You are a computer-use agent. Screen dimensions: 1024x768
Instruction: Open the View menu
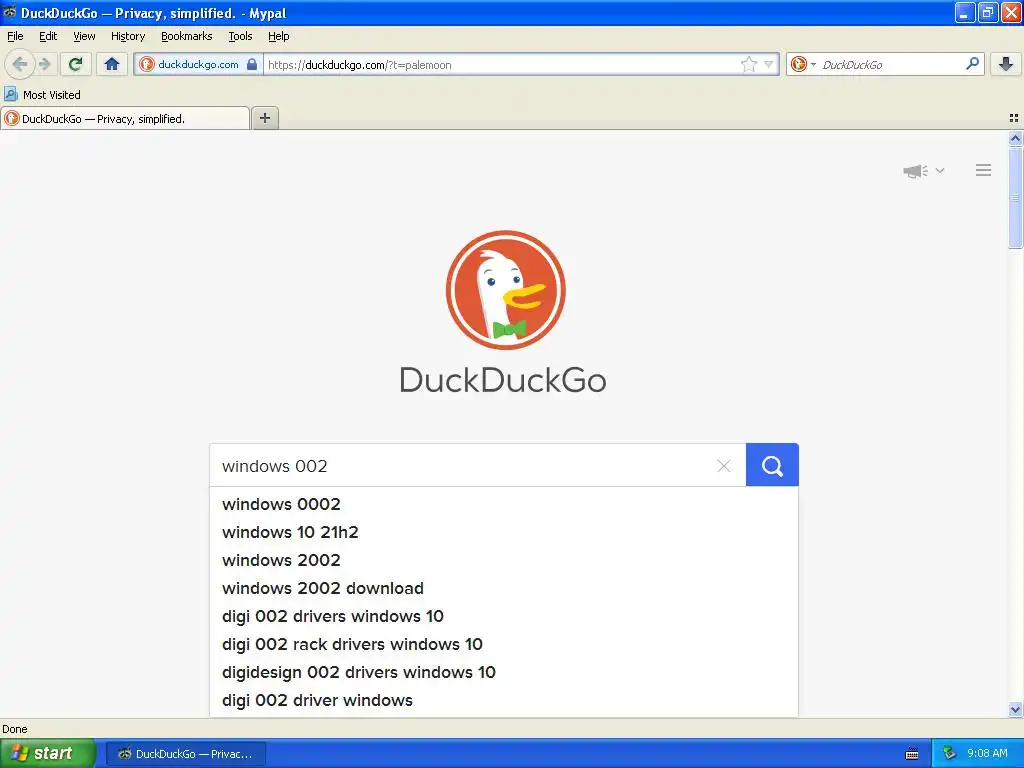(84, 36)
